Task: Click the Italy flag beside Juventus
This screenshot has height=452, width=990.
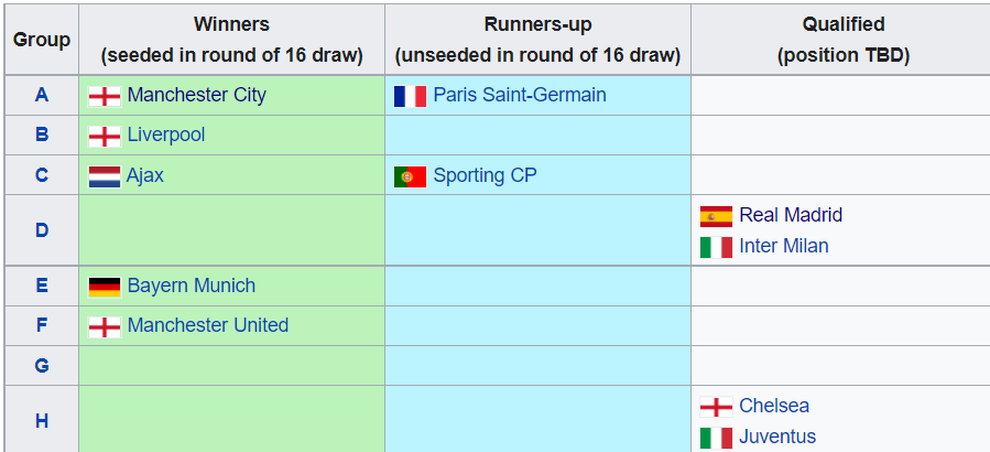Action: (x=716, y=438)
